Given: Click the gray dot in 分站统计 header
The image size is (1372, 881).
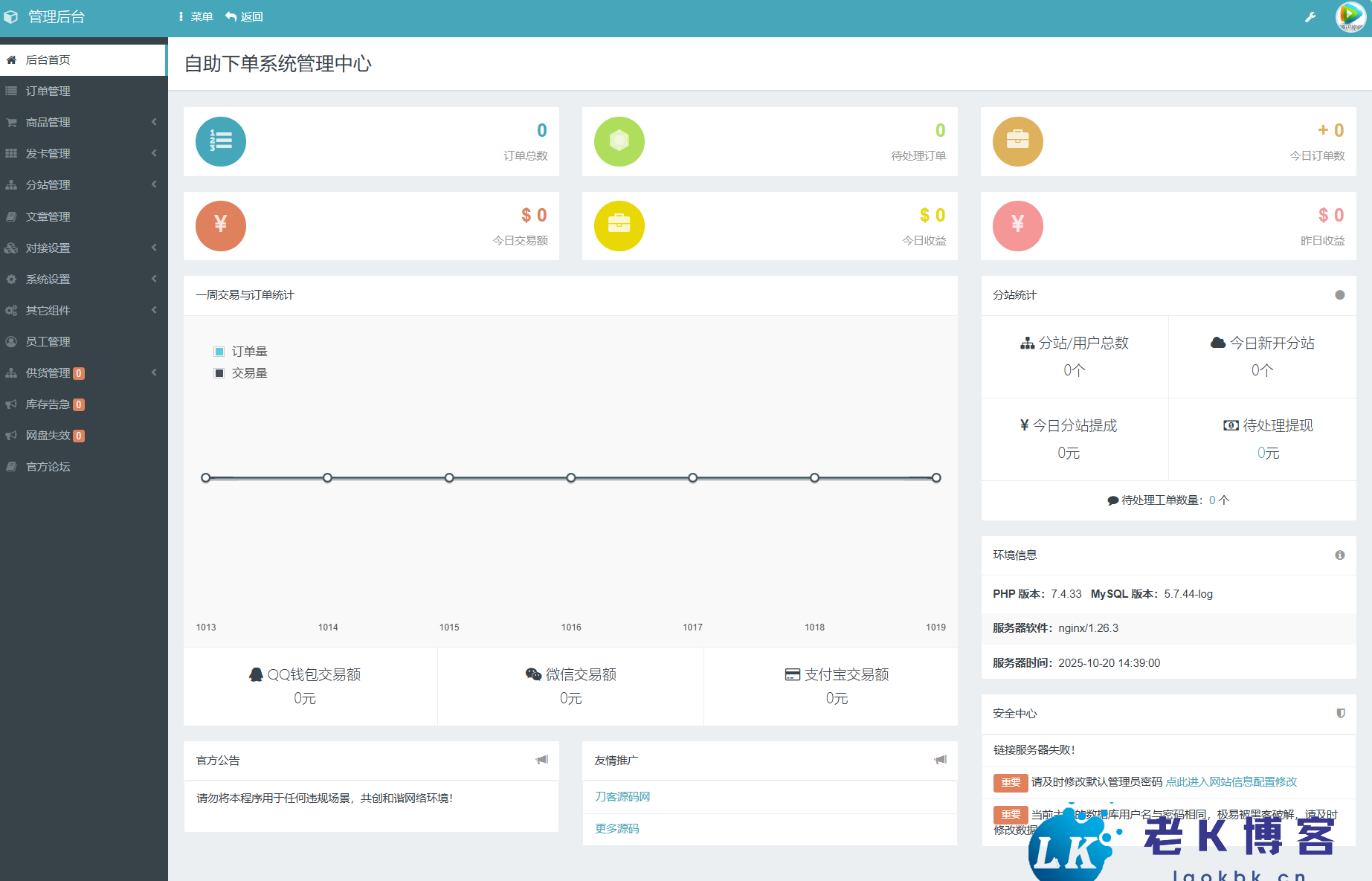Looking at the screenshot, I should click(x=1339, y=295).
